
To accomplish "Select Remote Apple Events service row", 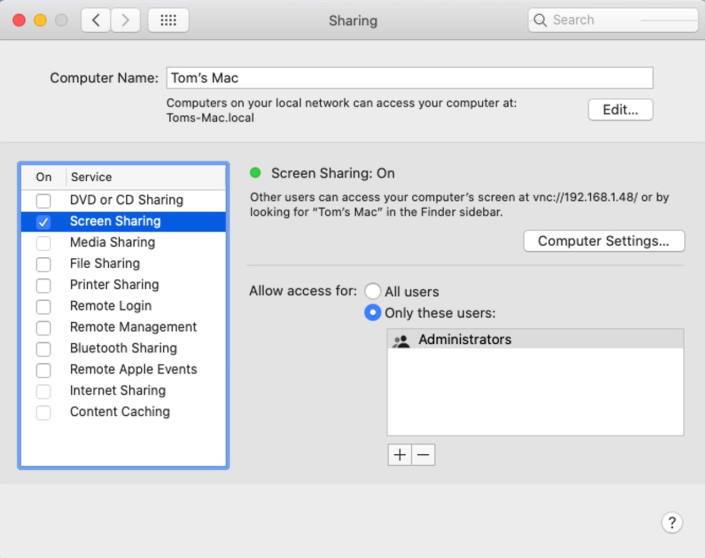I will pos(124,369).
